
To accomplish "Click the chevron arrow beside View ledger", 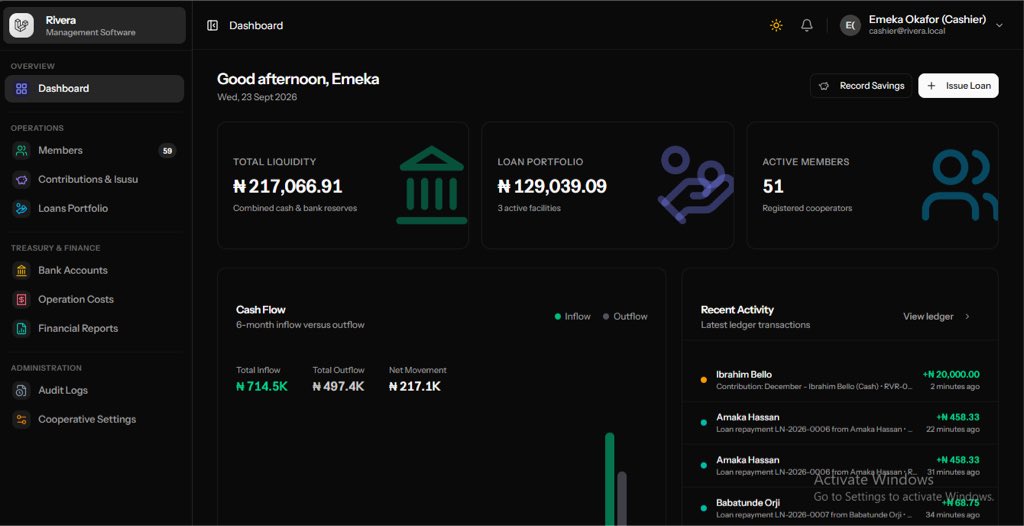I will [x=967, y=316].
